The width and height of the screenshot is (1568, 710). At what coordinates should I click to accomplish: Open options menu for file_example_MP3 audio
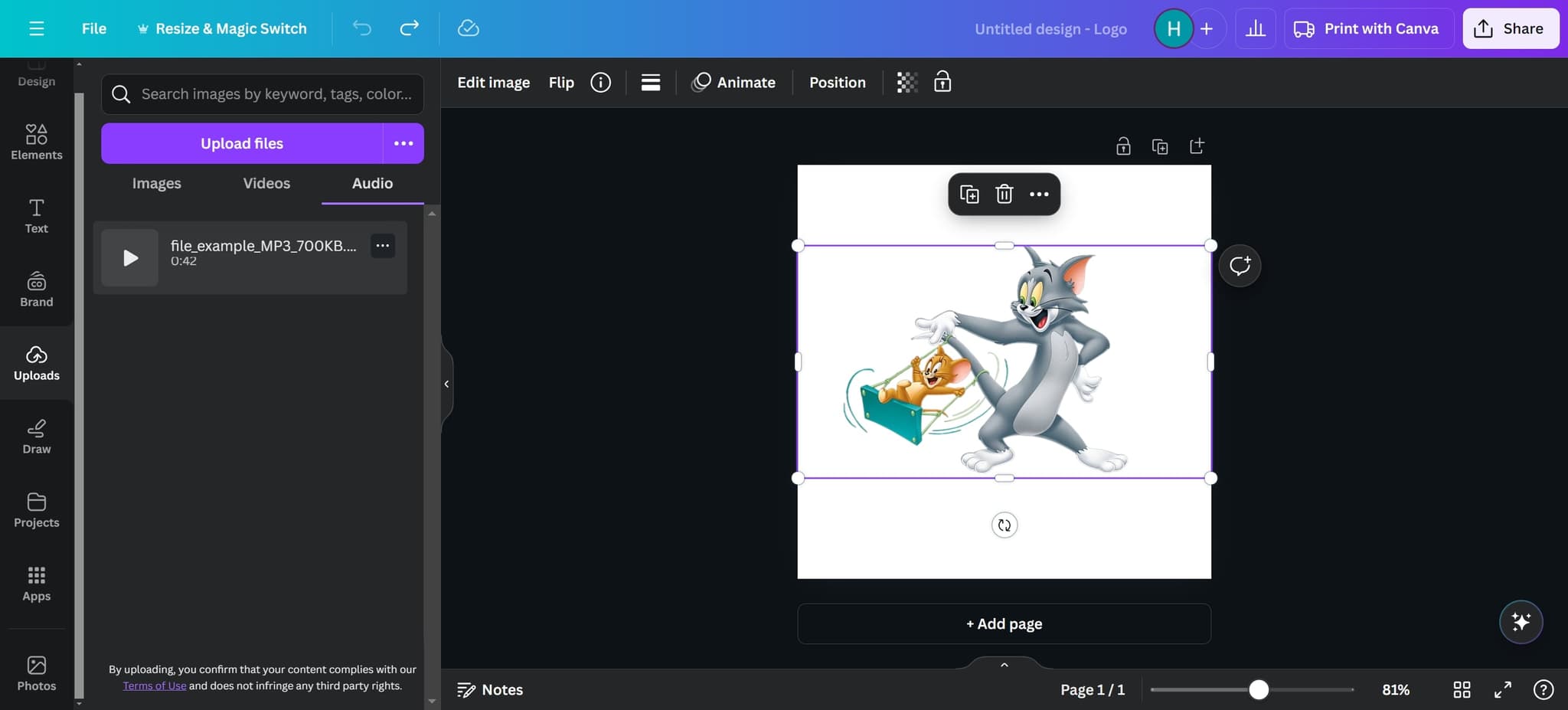click(x=383, y=246)
